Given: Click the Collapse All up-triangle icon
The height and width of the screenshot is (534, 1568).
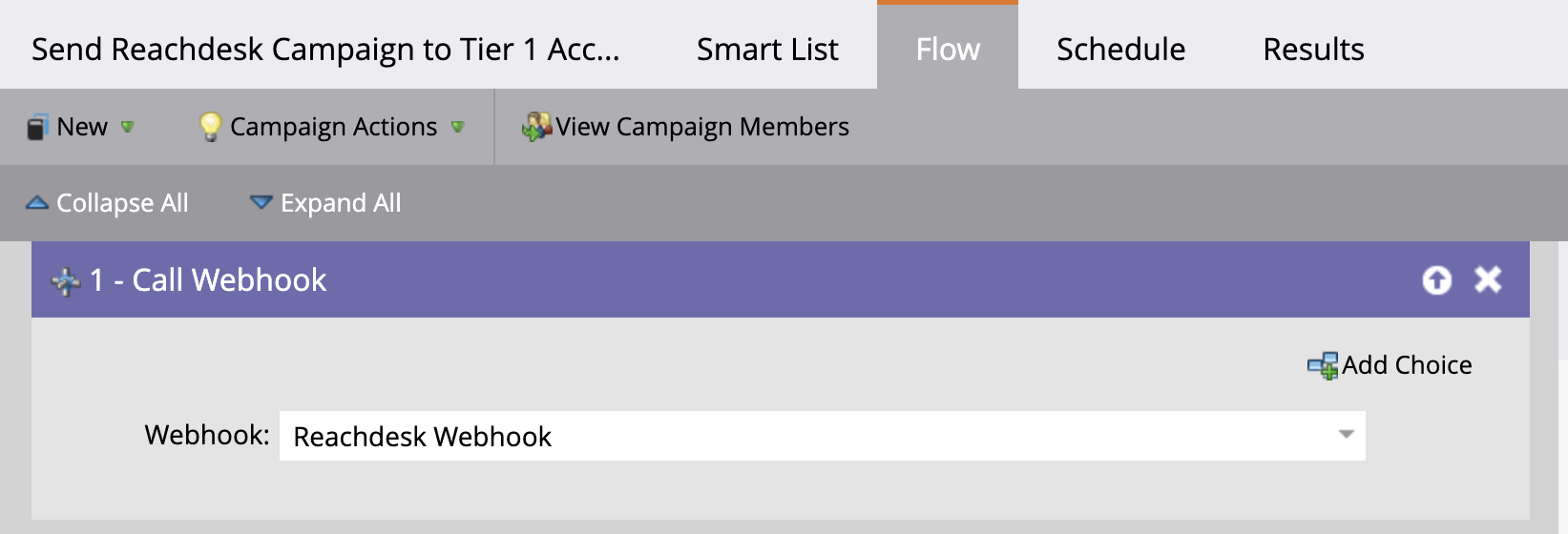Looking at the screenshot, I should pyautogui.click(x=37, y=202).
